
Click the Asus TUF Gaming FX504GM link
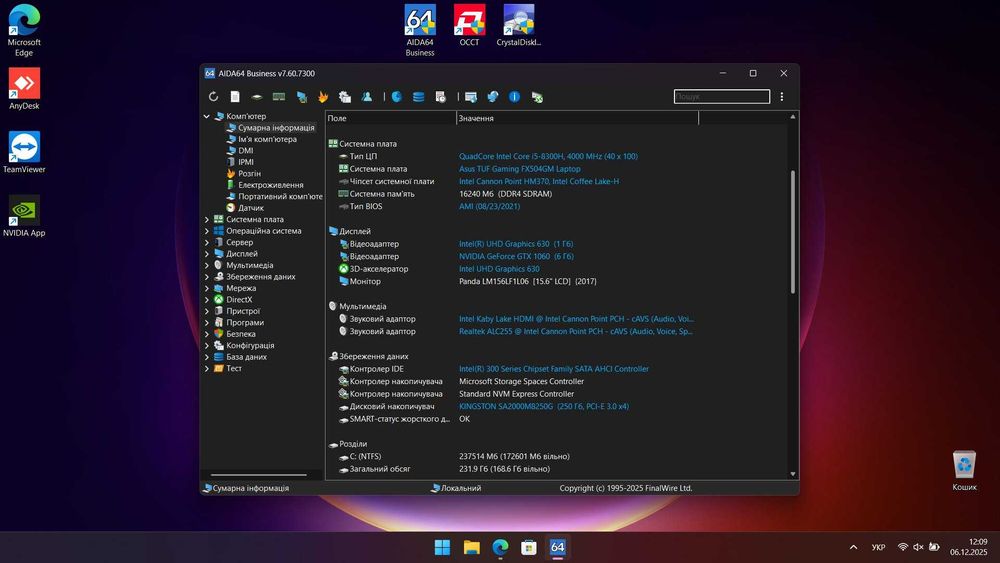[520, 169]
